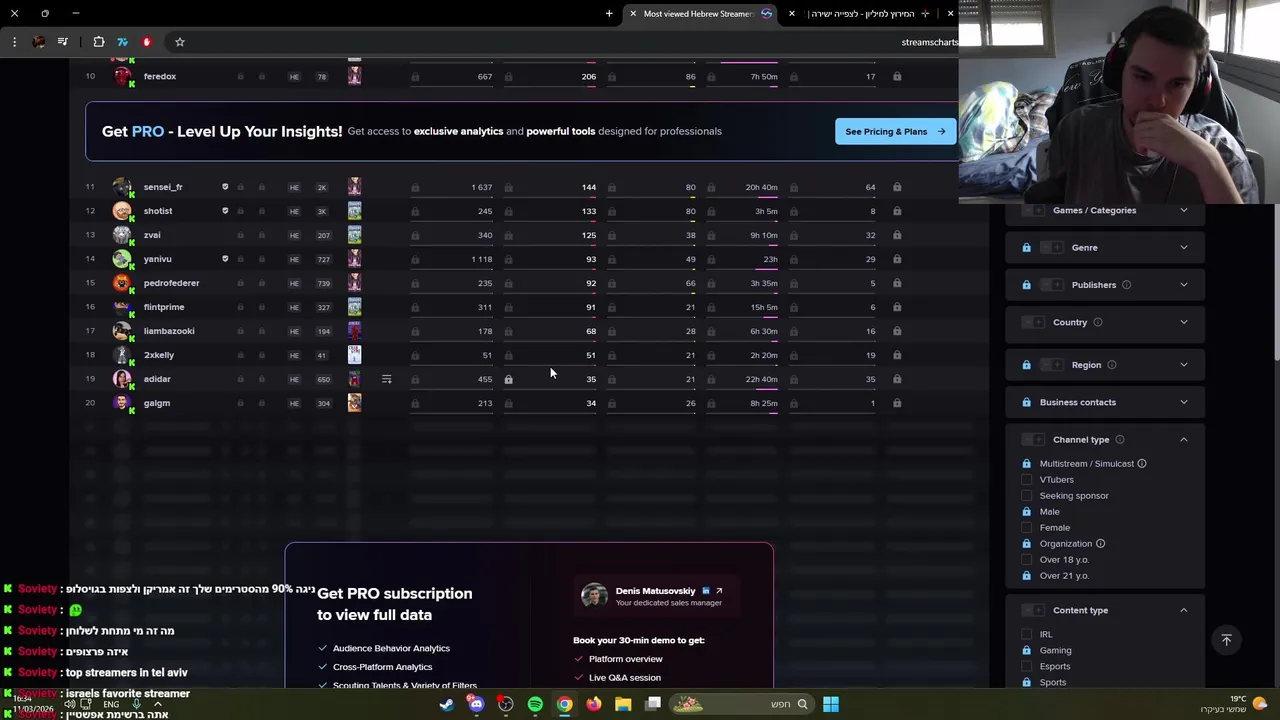Image resolution: width=1280 pixels, height=720 pixels.
Task: Click the ENG language indicator in the taskbar
Action: (x=111, y=704)
